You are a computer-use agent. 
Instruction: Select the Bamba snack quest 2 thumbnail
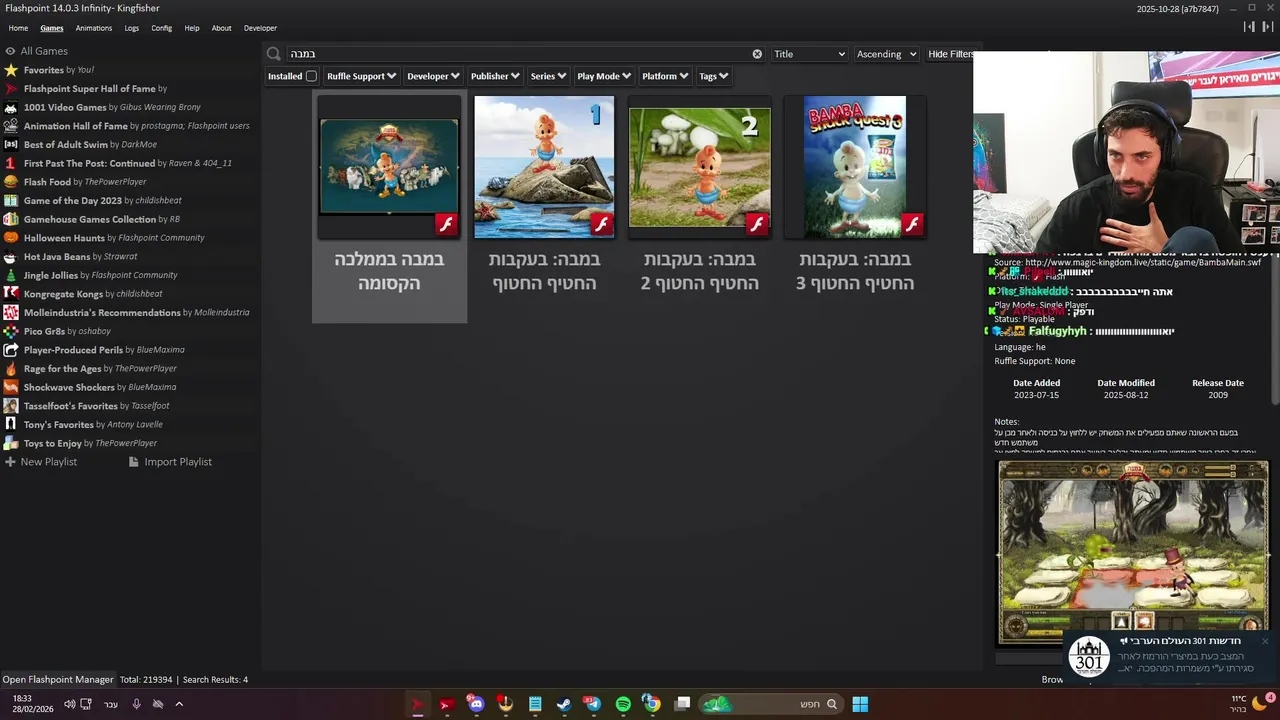[699, 167]
